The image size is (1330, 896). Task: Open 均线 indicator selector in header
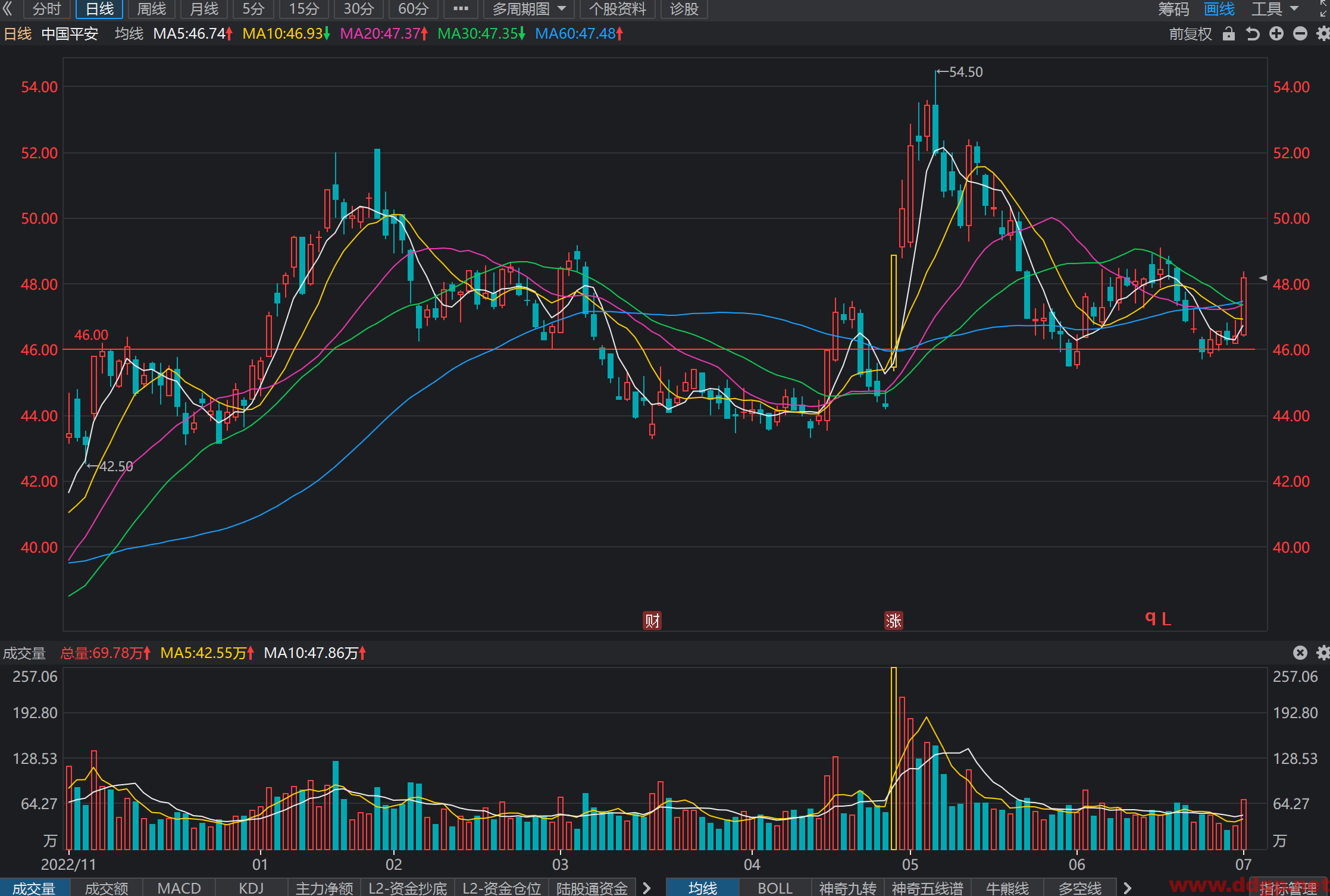[129, 34]
